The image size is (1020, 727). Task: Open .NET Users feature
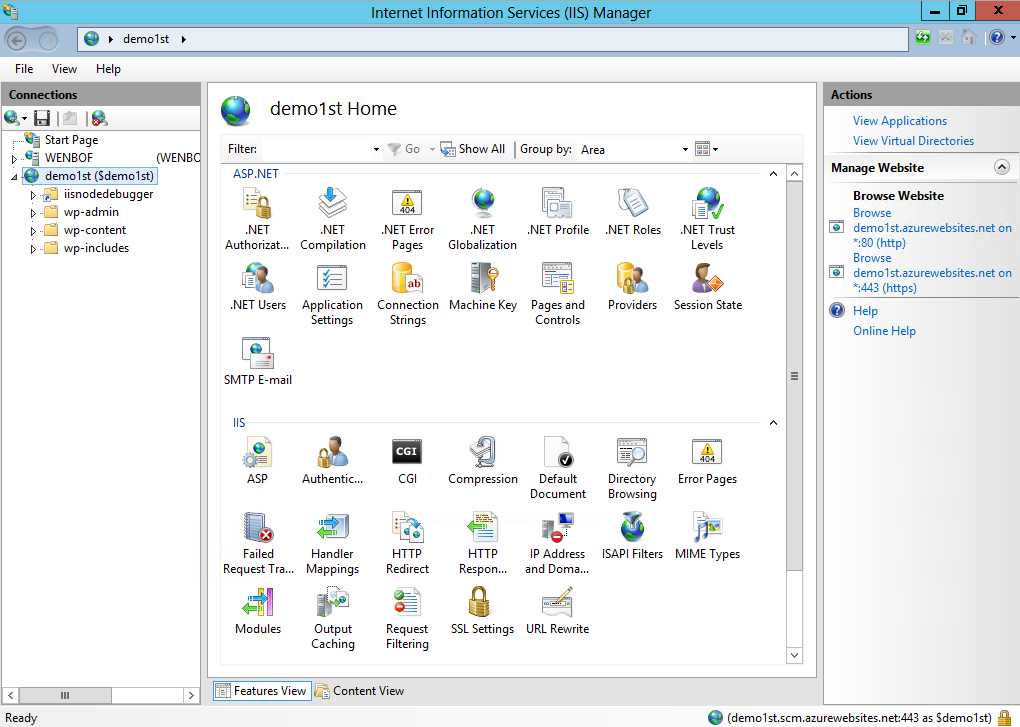click(x=258, y=286)
